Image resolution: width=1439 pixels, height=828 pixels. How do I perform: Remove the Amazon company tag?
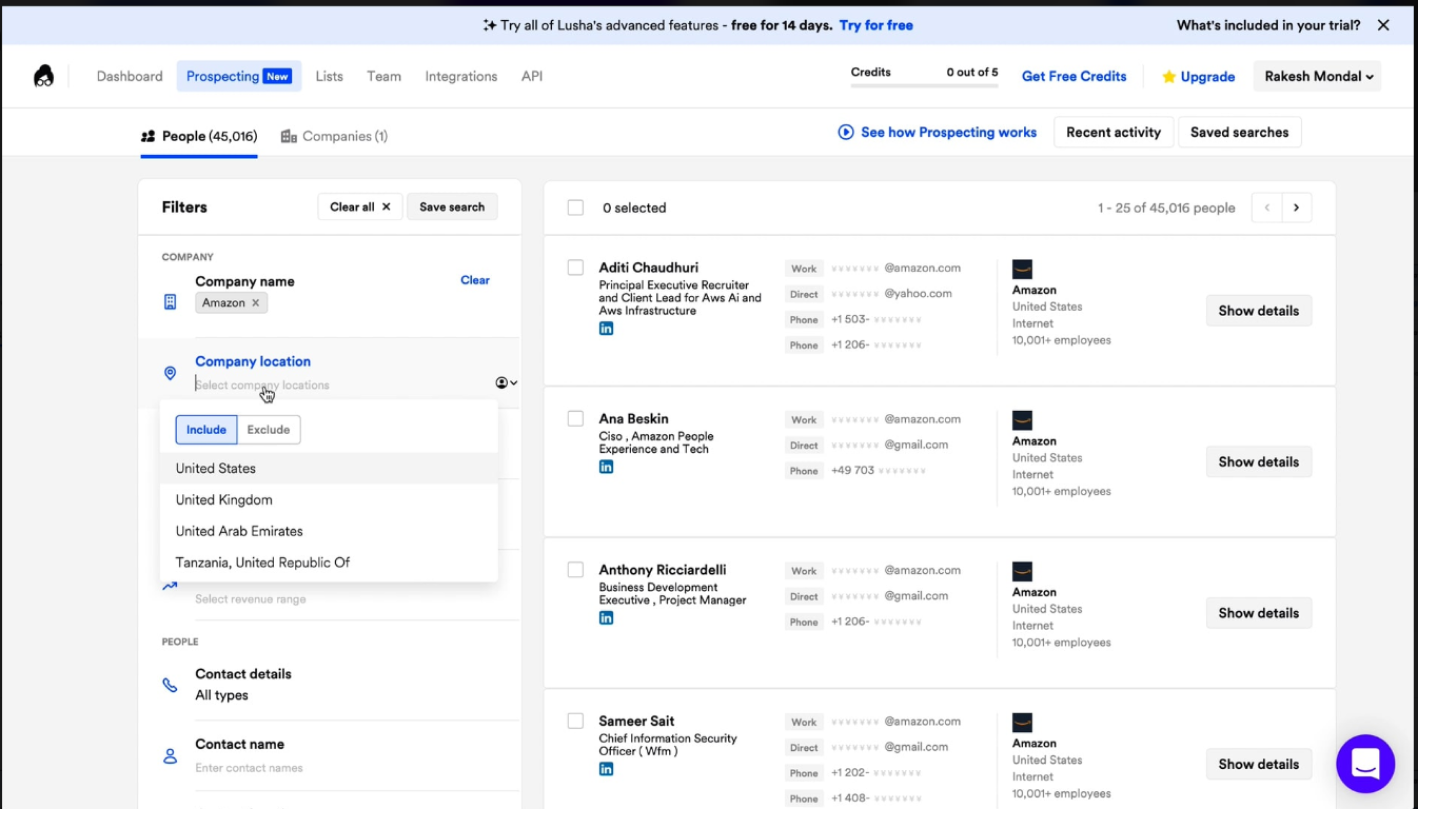tap(255, 303)
